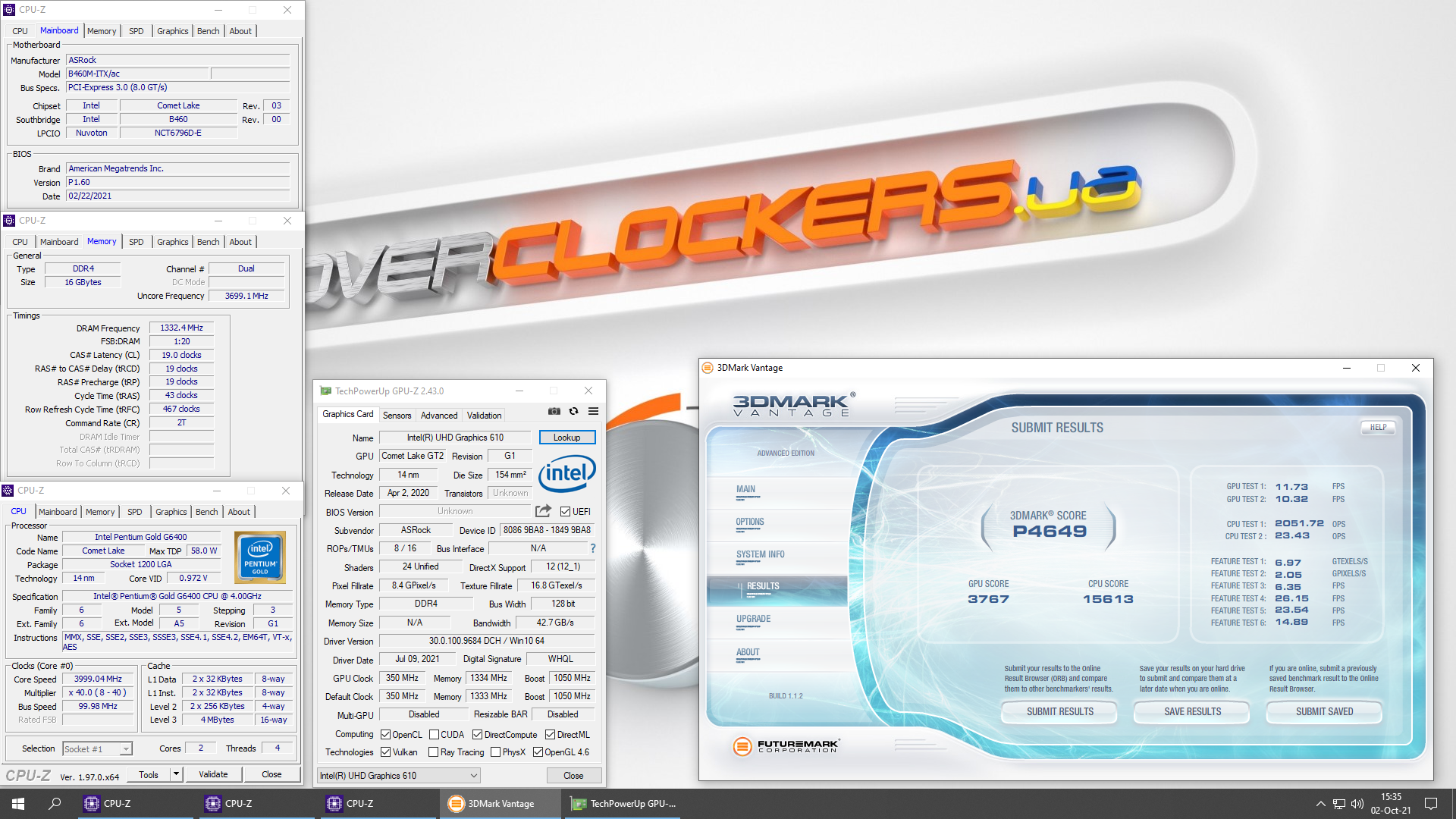Click the volume speaker tray icon
Image resolution: width=1456 pixels, height=819 pixels.
pyautogui.click(x=1357, y=804)
